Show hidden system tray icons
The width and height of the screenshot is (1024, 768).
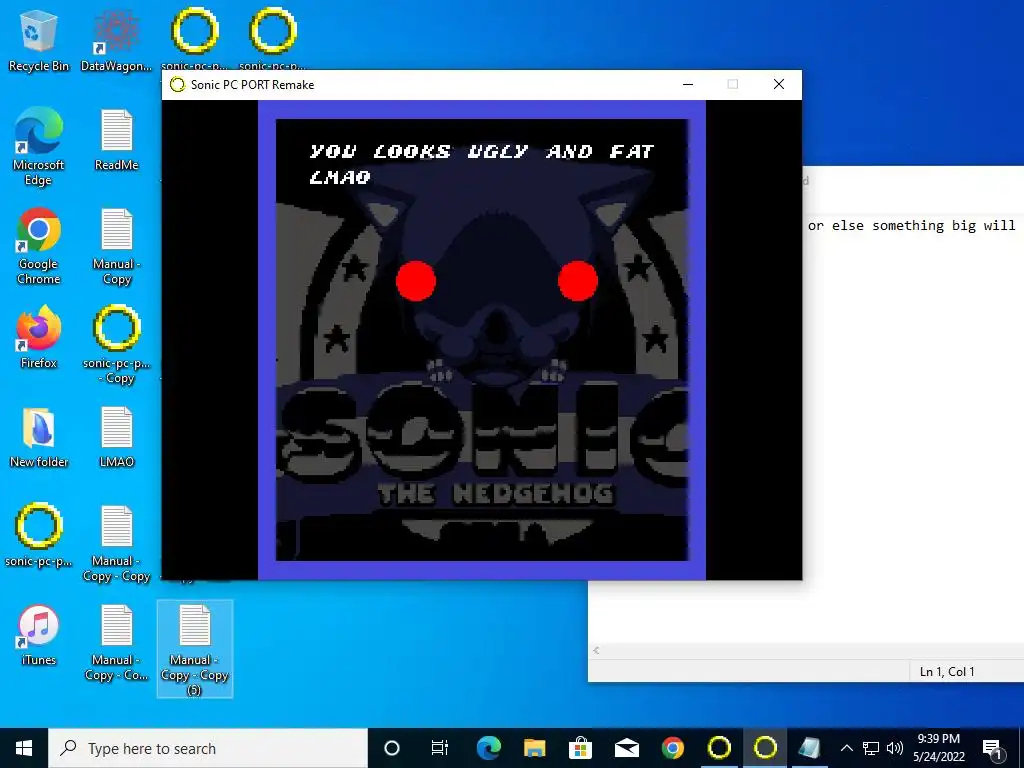click(846, 748)
